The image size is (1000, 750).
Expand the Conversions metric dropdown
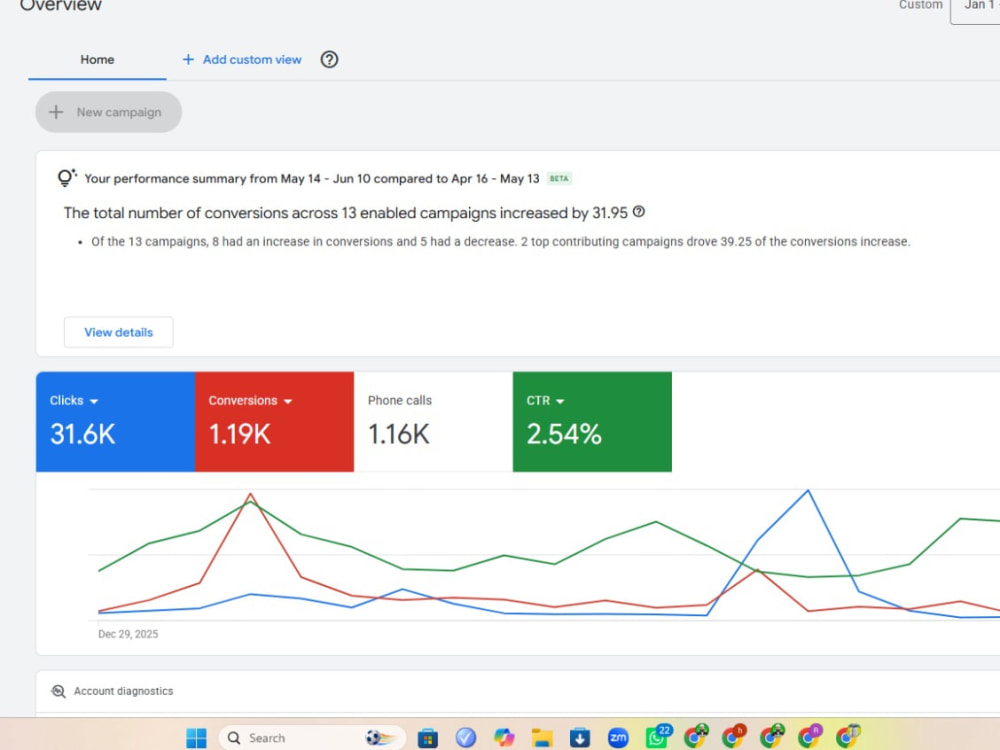[288, 401]
